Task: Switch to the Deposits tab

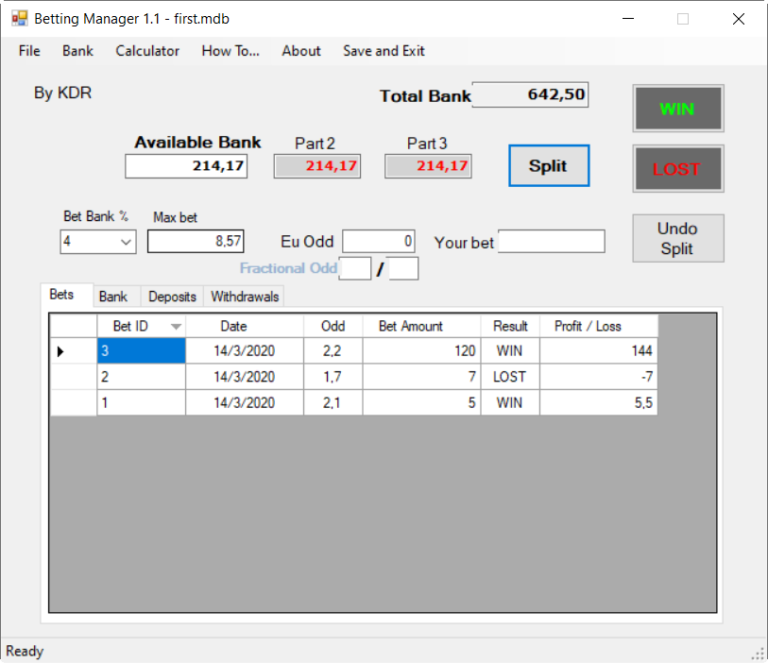Action: pyautogui.click(x=172, y=297)
